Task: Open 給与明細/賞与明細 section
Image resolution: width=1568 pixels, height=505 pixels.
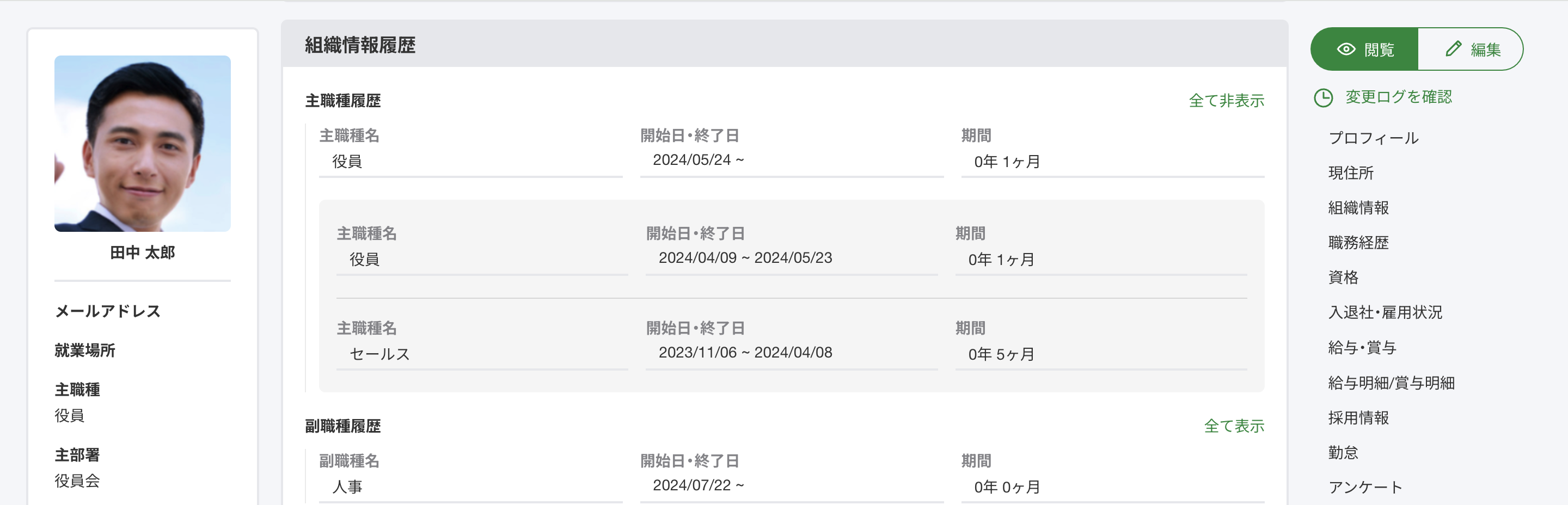Action: [1391, 383]
